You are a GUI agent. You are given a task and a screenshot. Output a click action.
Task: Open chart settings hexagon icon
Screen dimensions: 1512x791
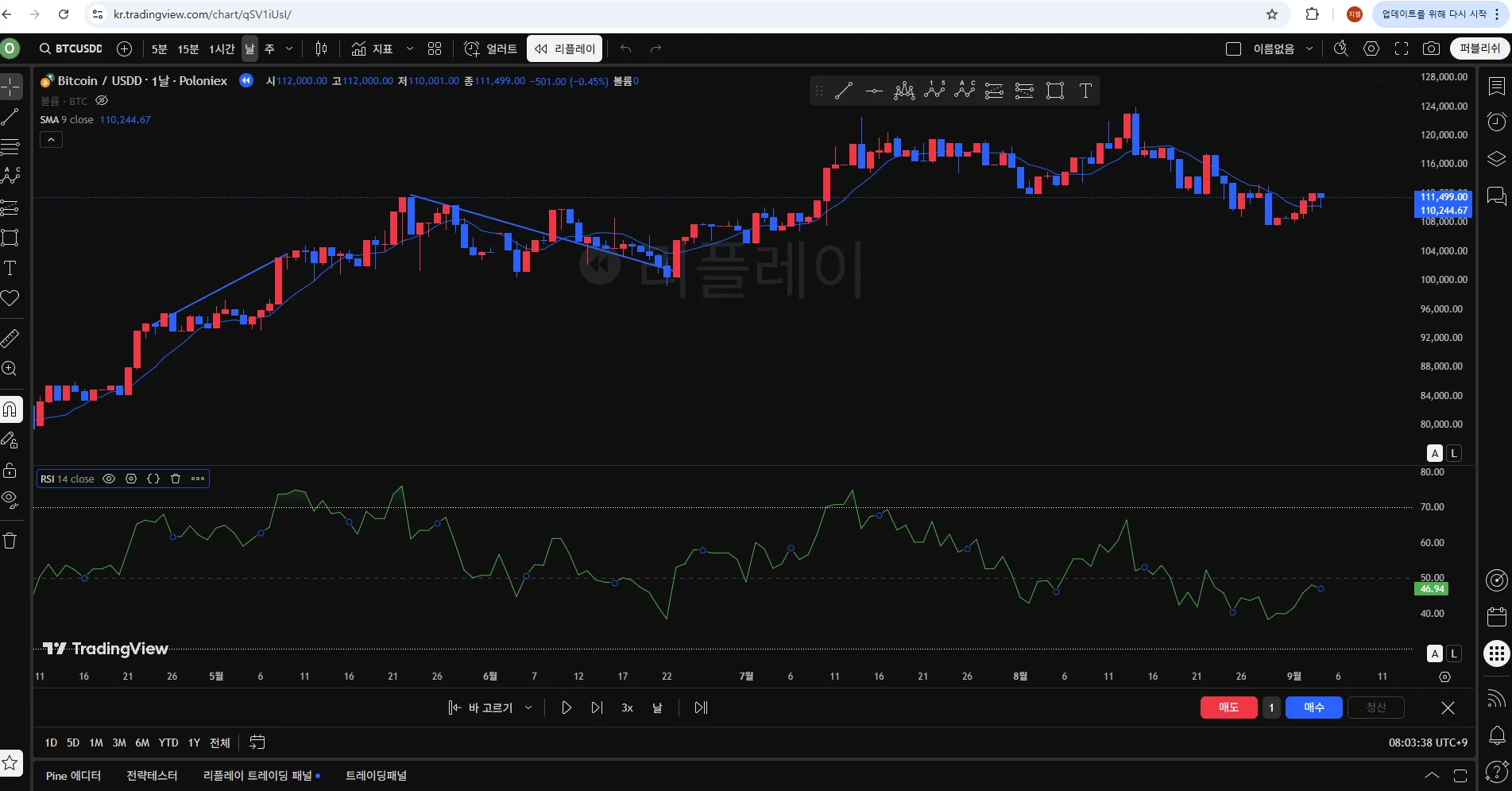1371,48
